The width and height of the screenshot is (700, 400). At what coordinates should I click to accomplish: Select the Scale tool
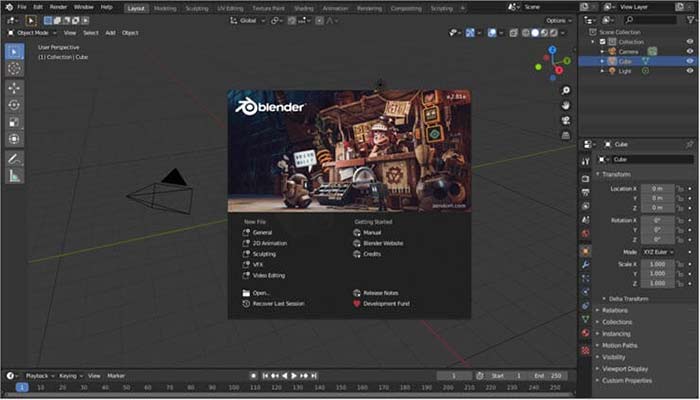(14, 122)
